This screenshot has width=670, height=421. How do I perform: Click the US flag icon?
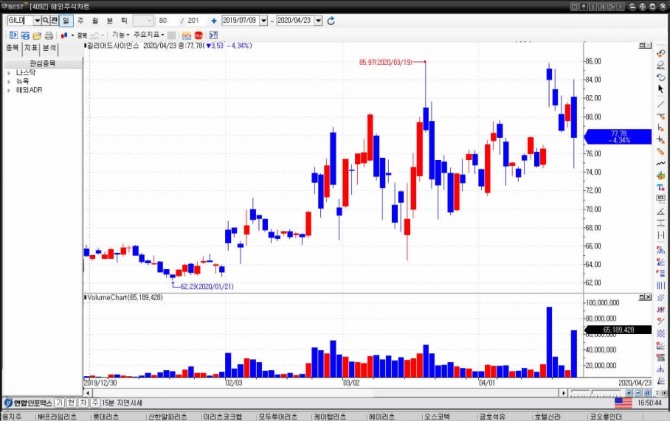[x=623, y=403]
